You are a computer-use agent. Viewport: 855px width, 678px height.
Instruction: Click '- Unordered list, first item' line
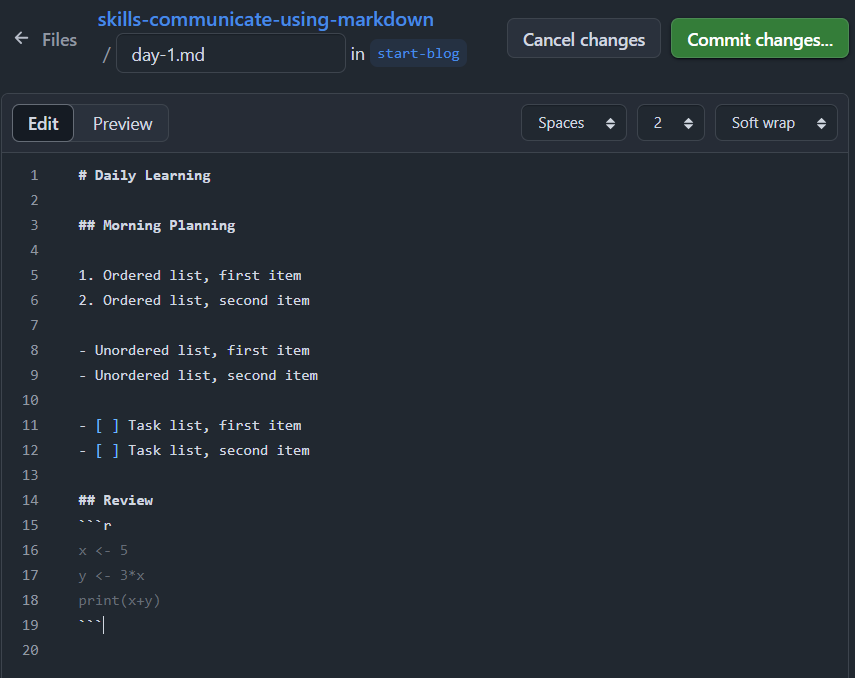pyautogui.click(x=194, y=350)
